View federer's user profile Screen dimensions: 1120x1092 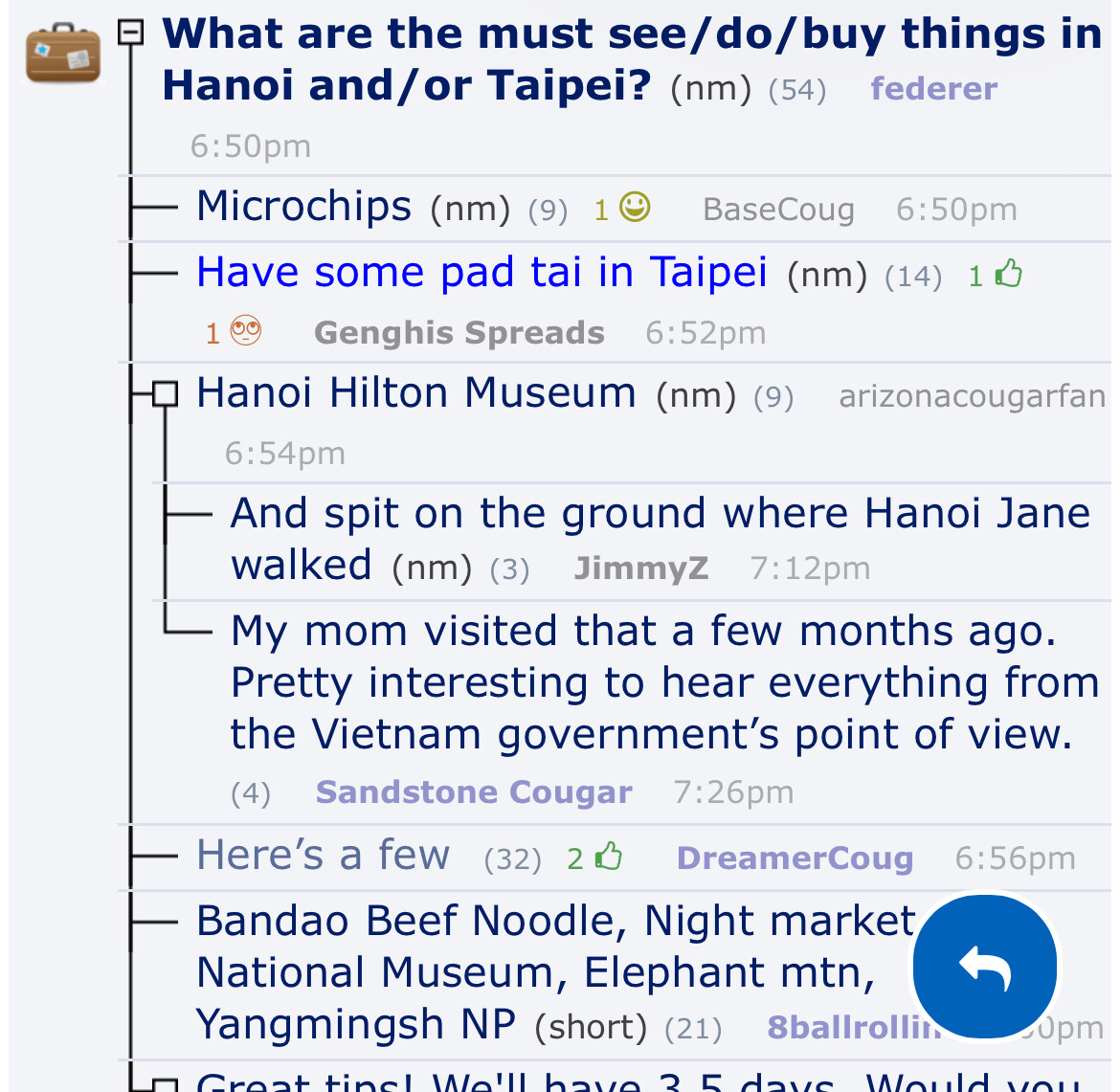pos(933,89)
